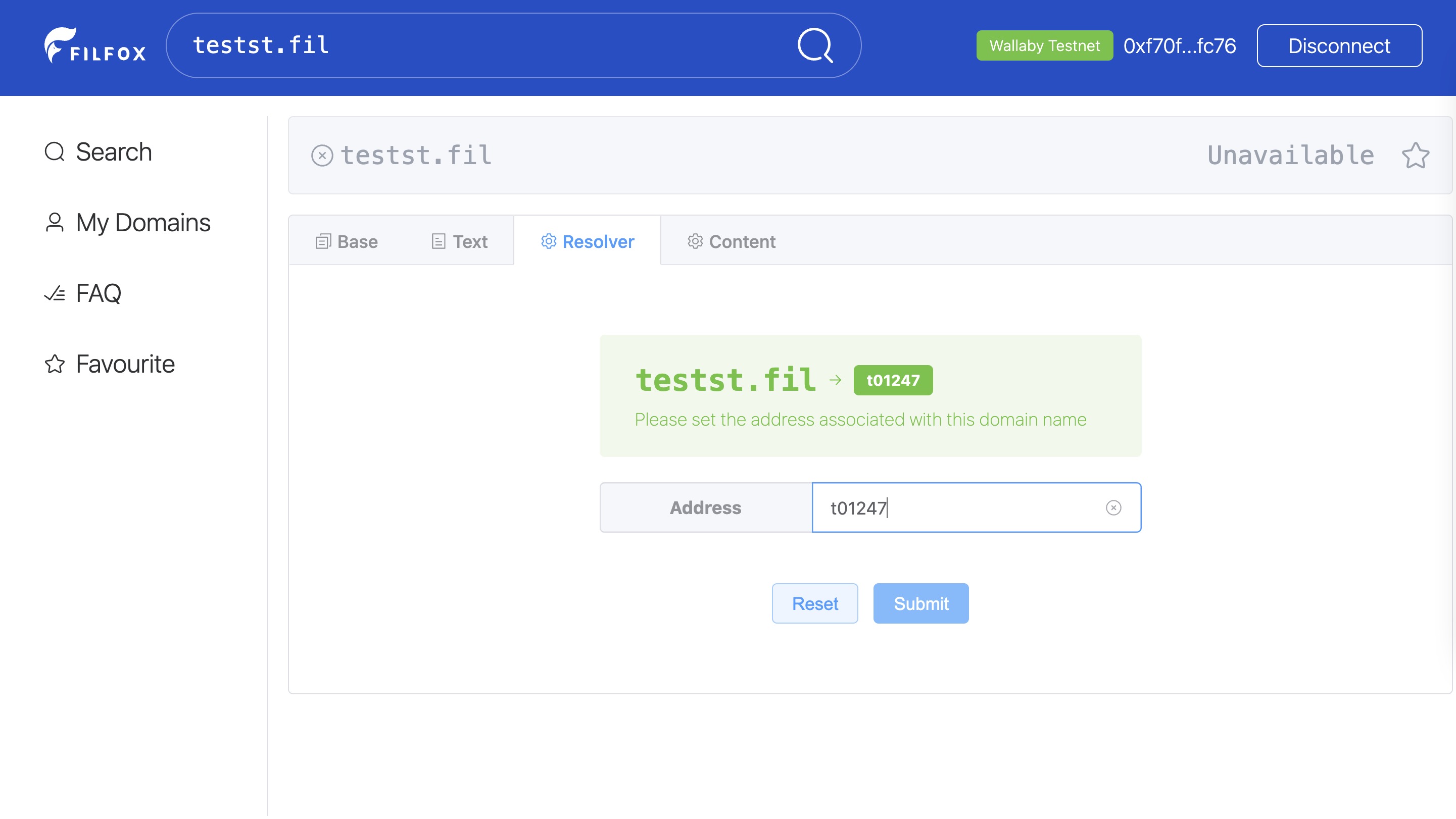
Task: Click the Search sidebar icon
Action: coord(54,152)
